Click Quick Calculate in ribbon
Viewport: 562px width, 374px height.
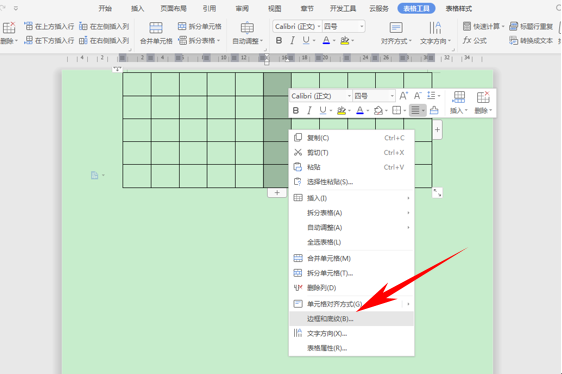(484, 26)
